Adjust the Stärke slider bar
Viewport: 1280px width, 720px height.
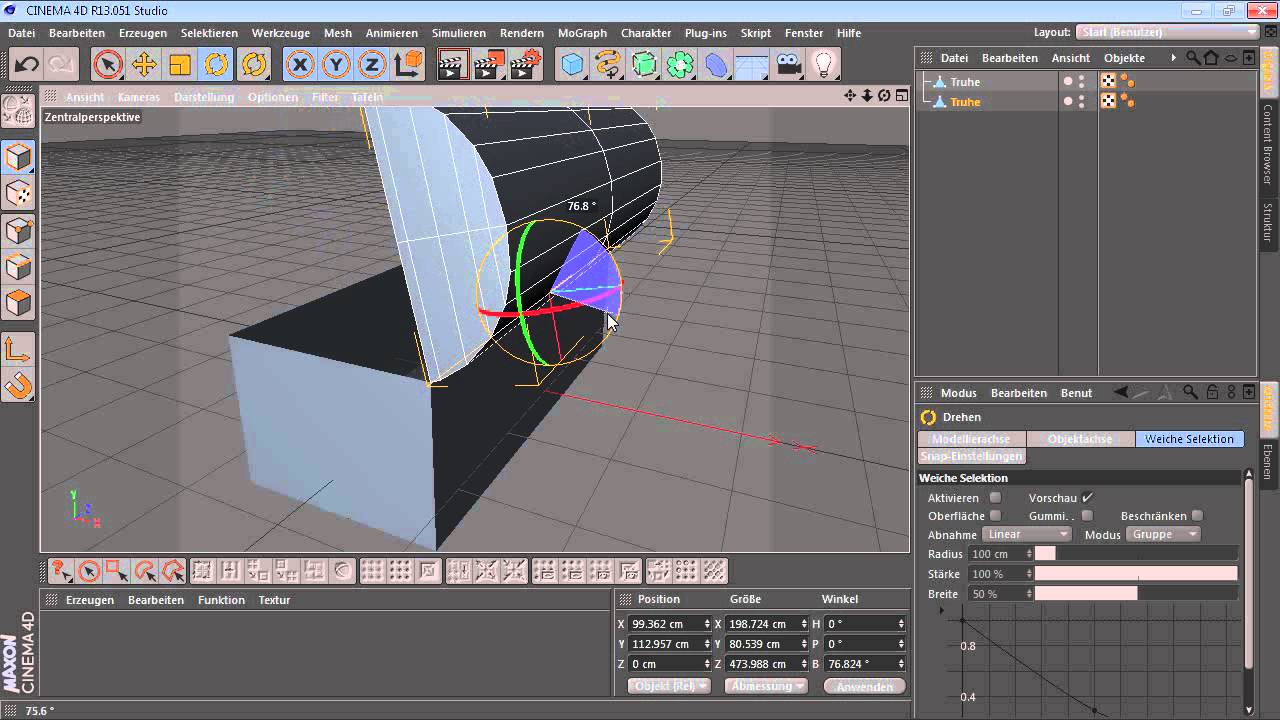[1136, 574]
